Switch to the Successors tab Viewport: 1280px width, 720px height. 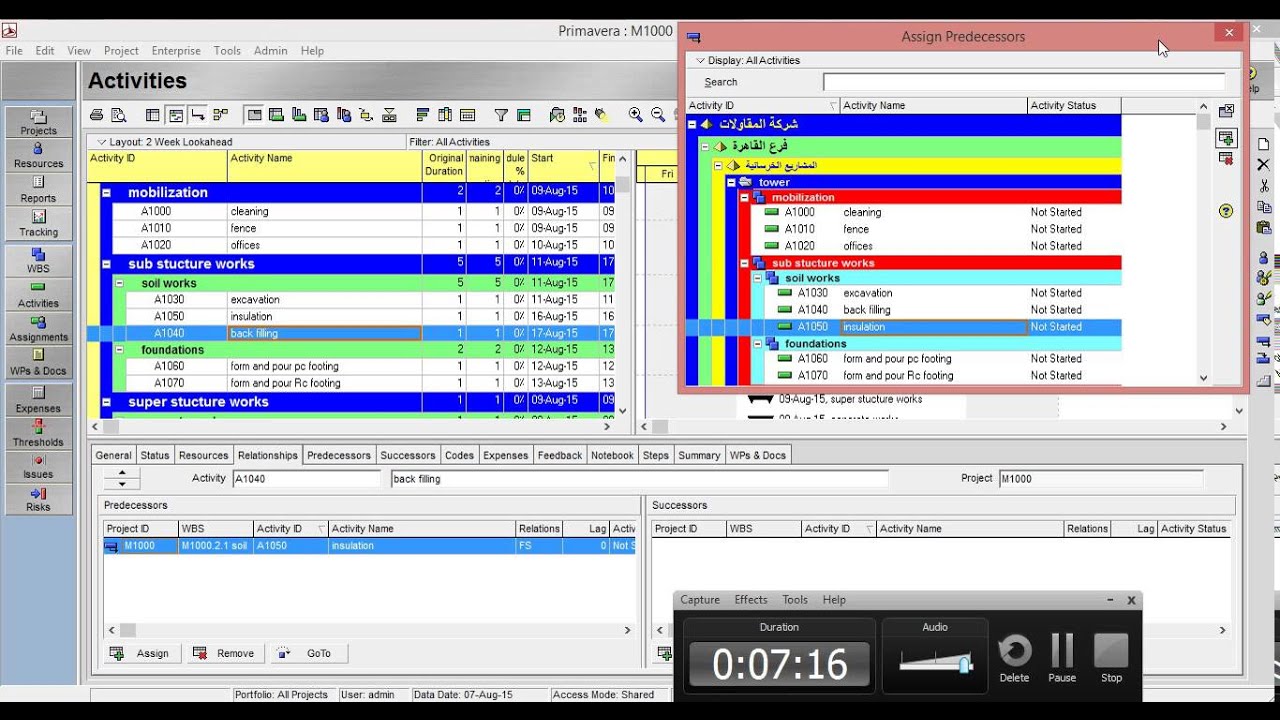click(x=408, y=455)
